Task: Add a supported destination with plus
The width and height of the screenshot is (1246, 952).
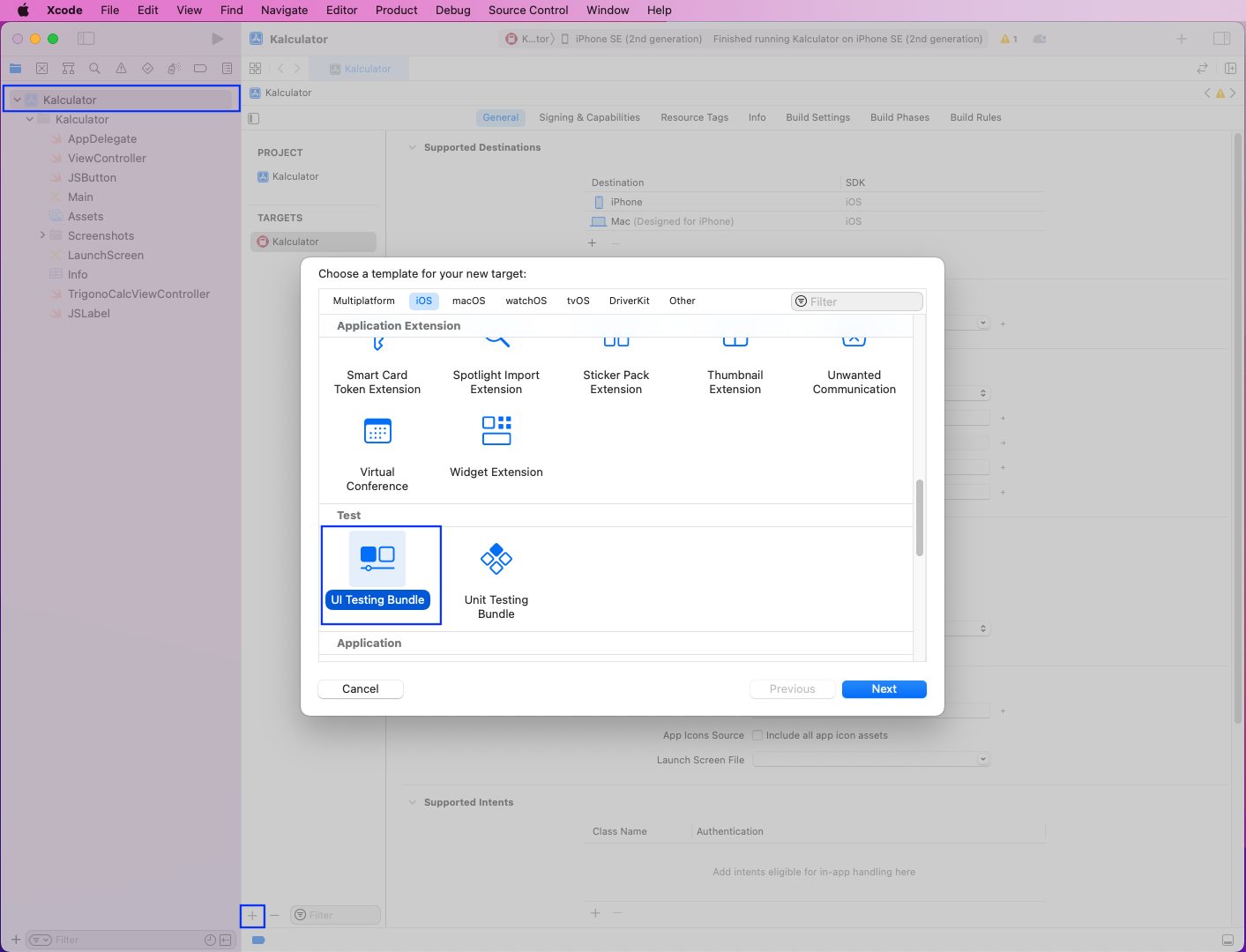Action: (x=593, y=242)
